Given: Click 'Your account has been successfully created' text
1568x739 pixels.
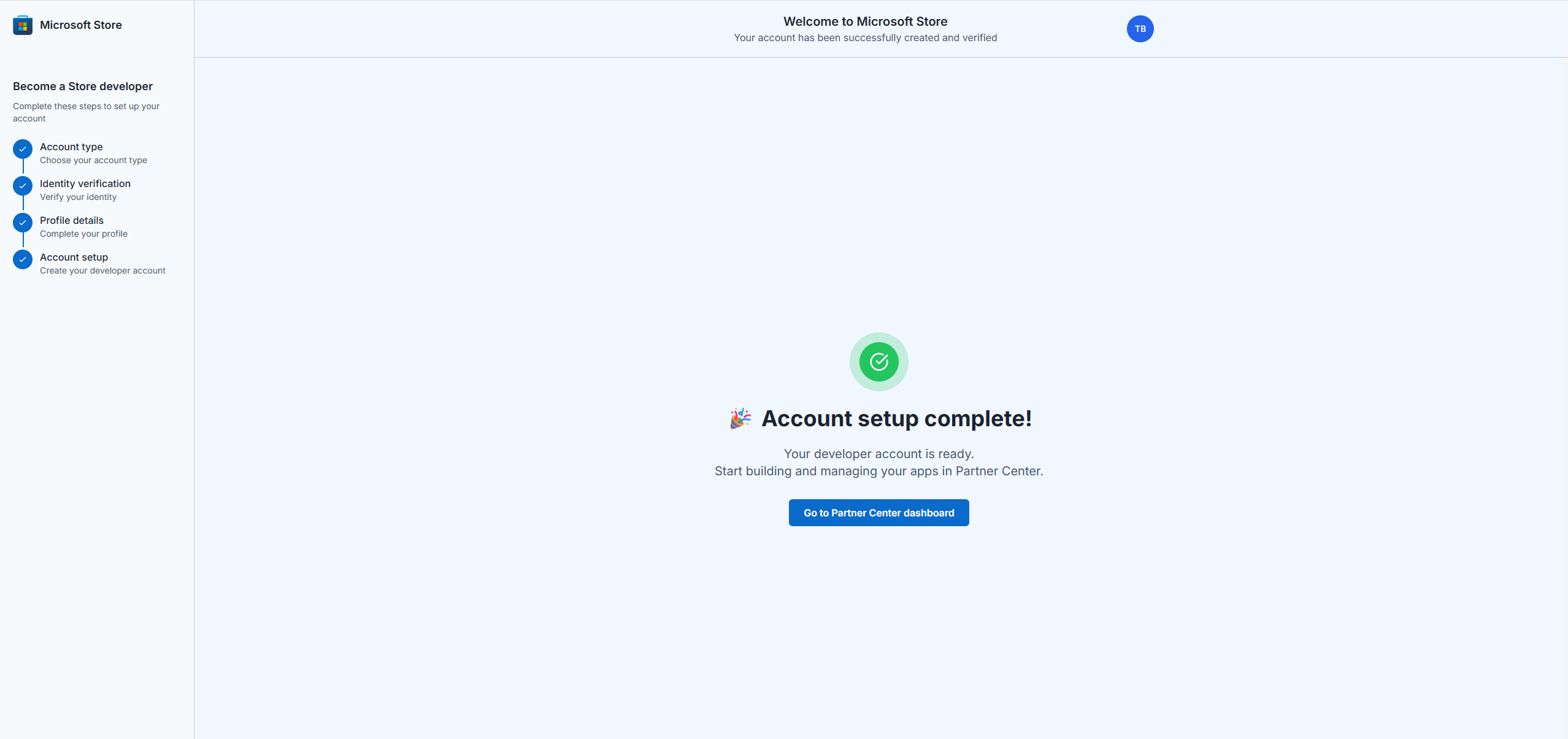Looking at the screenshot, I should click(865, 38).
